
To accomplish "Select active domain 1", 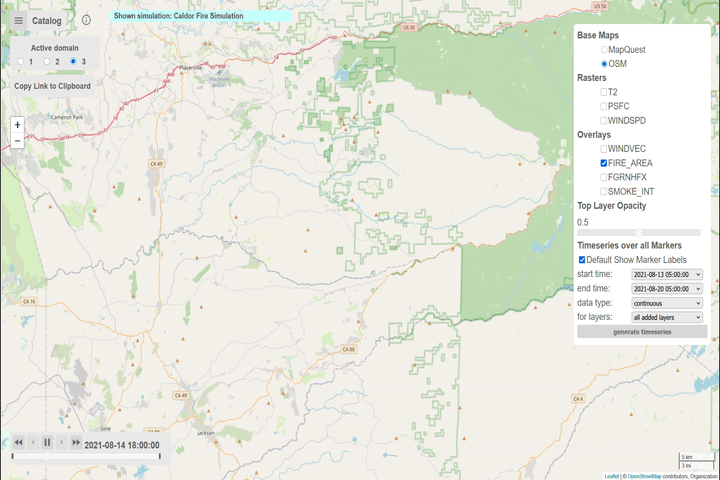I will 21,62.
